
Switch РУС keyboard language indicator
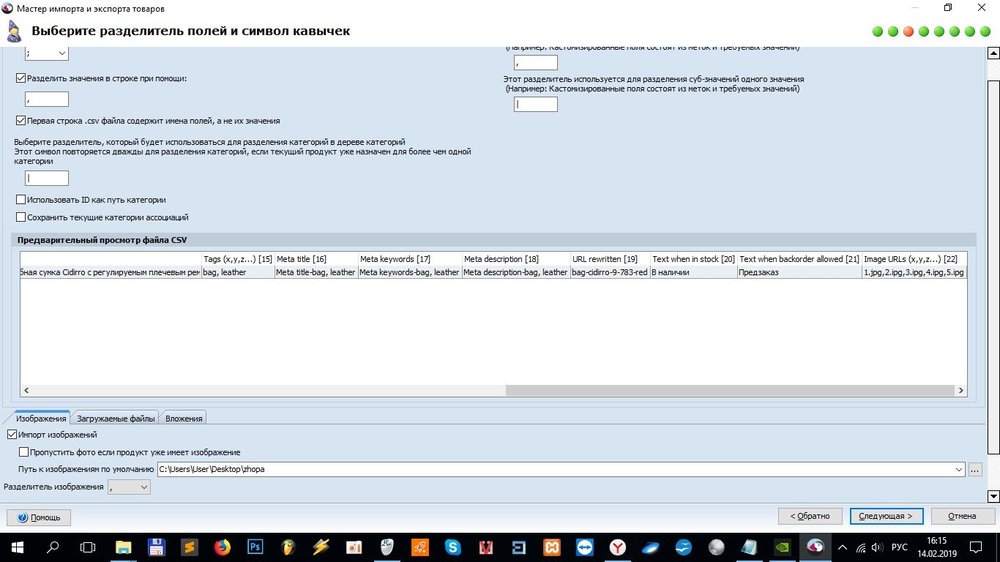899,547
